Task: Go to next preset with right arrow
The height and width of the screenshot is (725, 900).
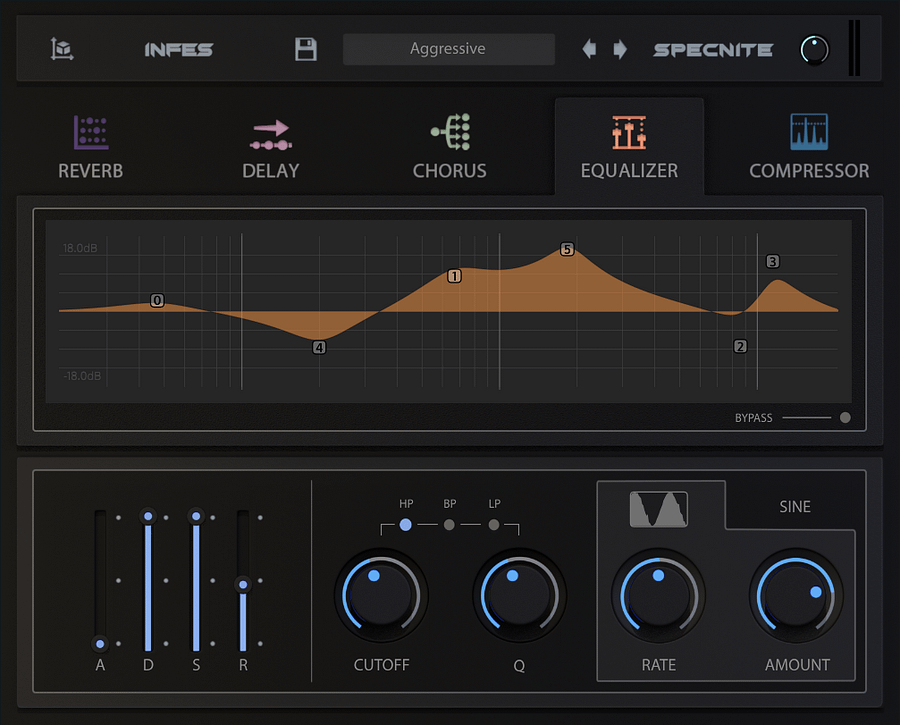Action: pyautogui.click(x=620, y=49)
